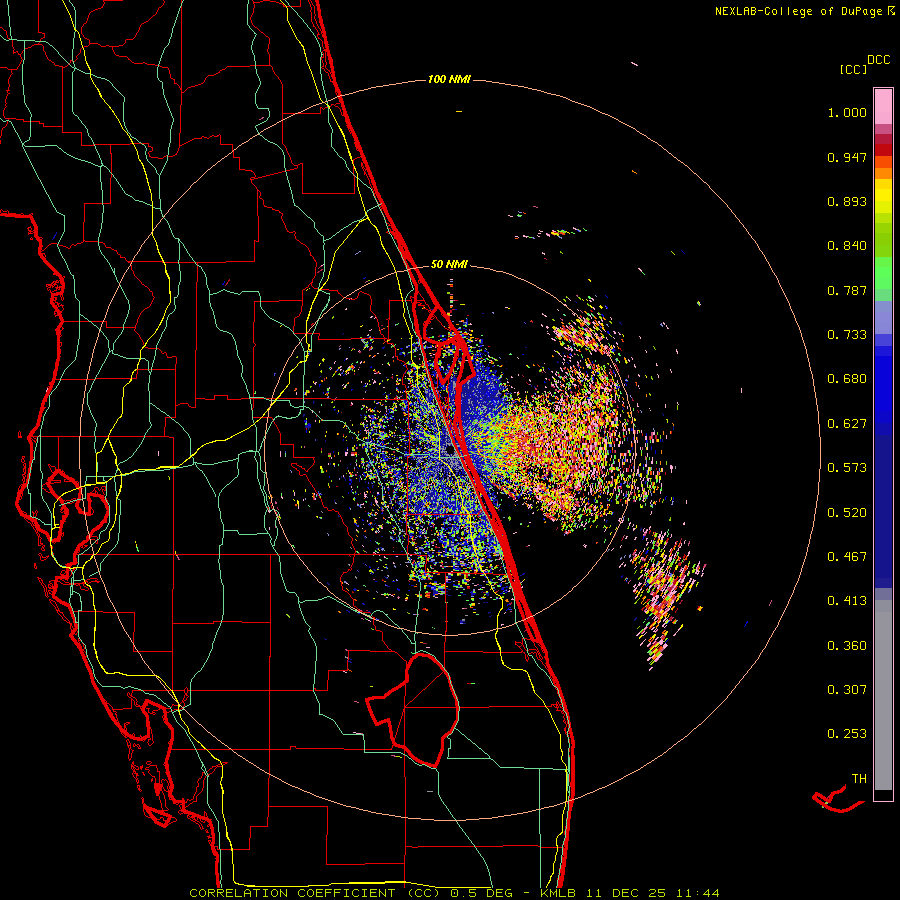This screenshot has width=900, height=900.
Task: Click the CORRELATION COEFFICIENT (CC) caption text
Action: 315,893
